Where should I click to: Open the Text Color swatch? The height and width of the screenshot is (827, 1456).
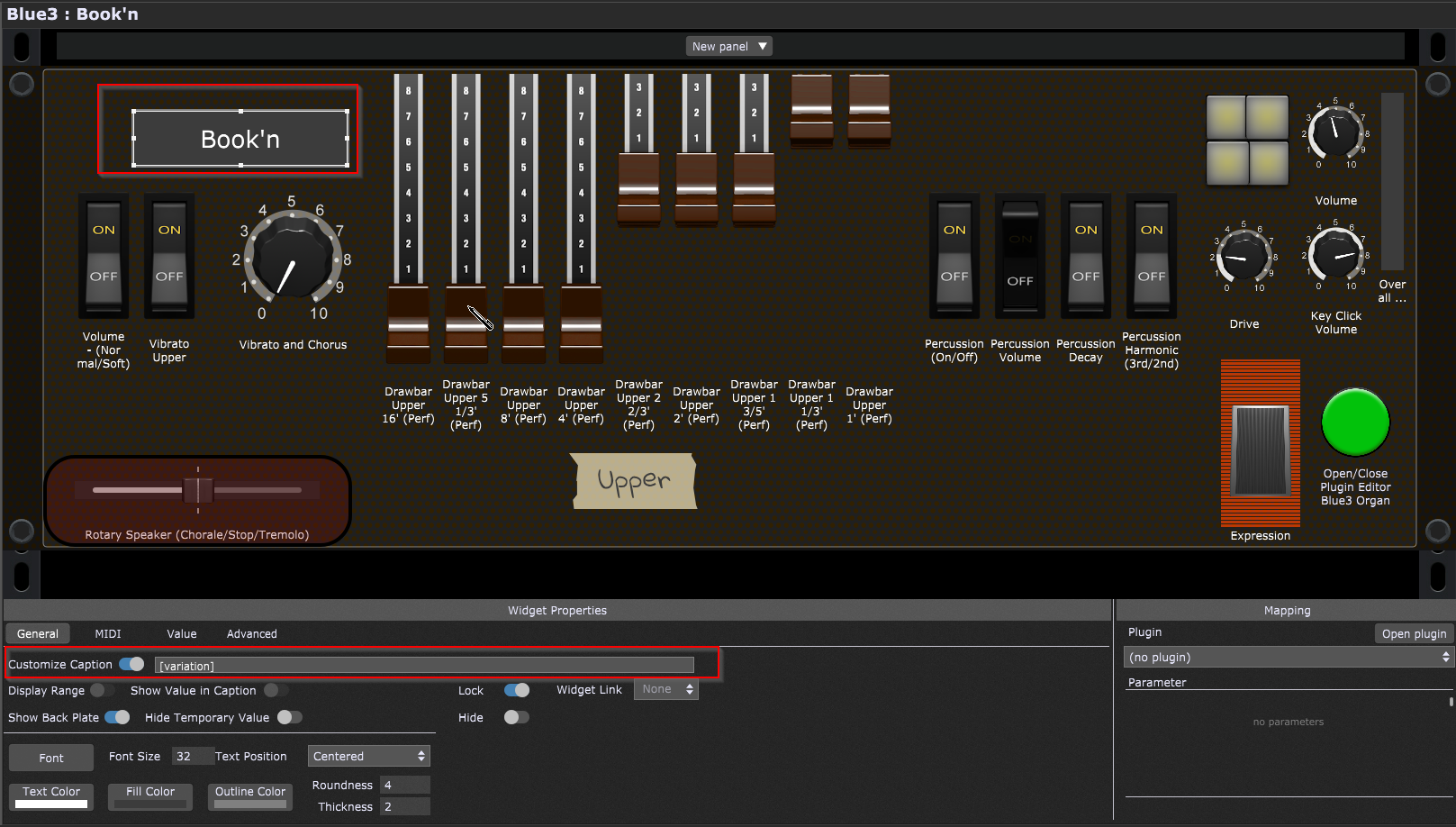tap(51, 796)
